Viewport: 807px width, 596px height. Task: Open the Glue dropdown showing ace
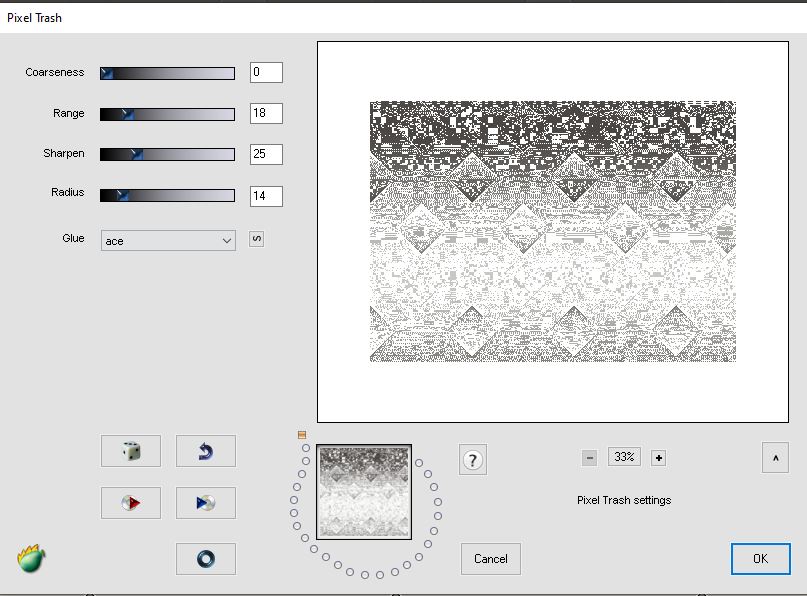pos(168,240)
